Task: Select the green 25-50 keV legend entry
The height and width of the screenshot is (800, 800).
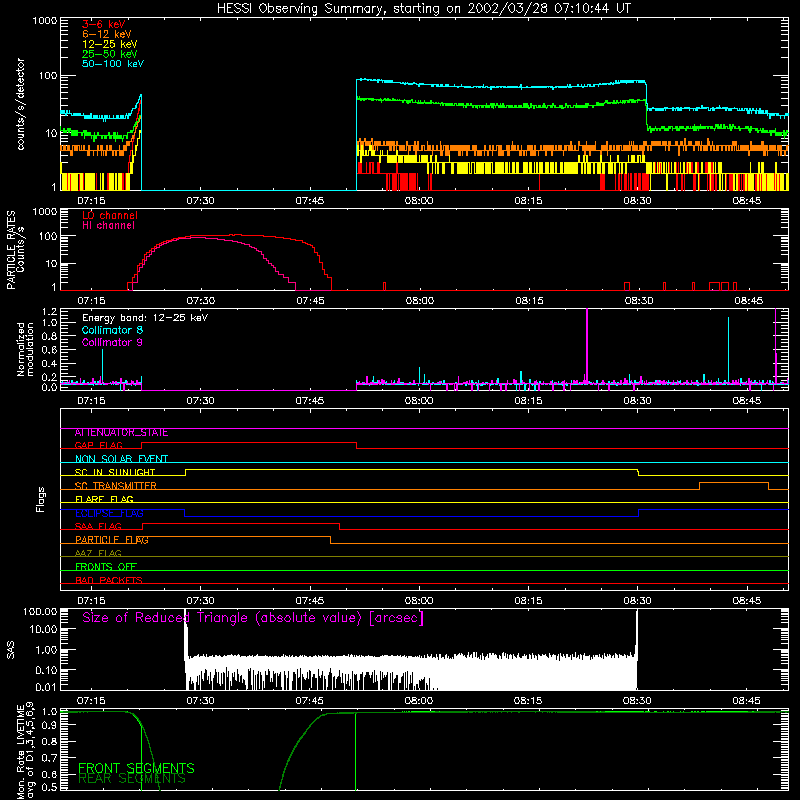Action: (x=110, y=54)
